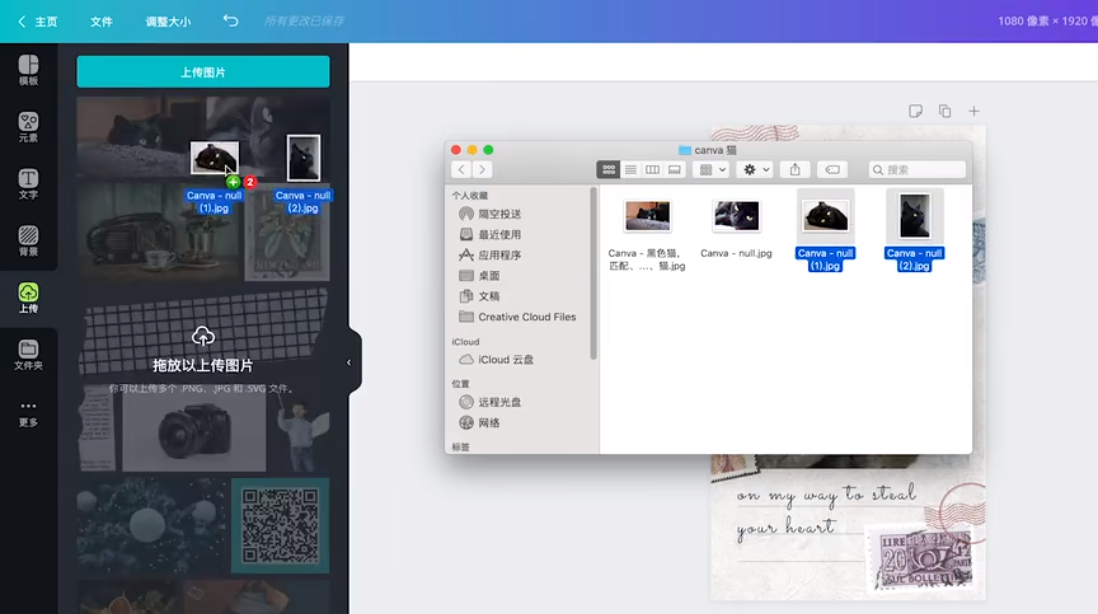This screenshot has width=1098, height=614.
Task: Click the Finder green zoom window button
Action: [488, 150]
